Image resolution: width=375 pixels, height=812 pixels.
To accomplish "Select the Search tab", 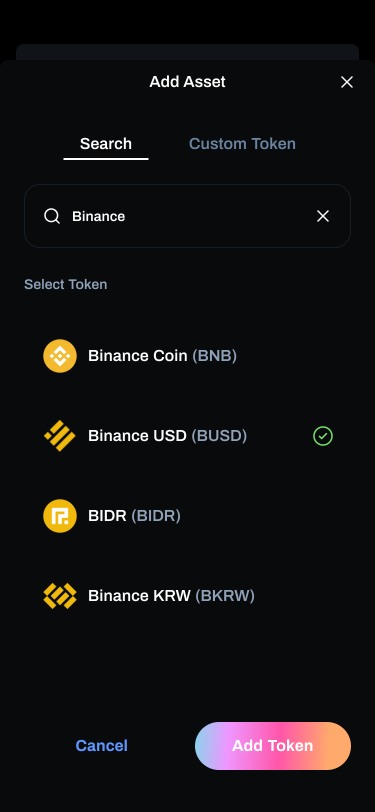I will [x=106, y=143].
